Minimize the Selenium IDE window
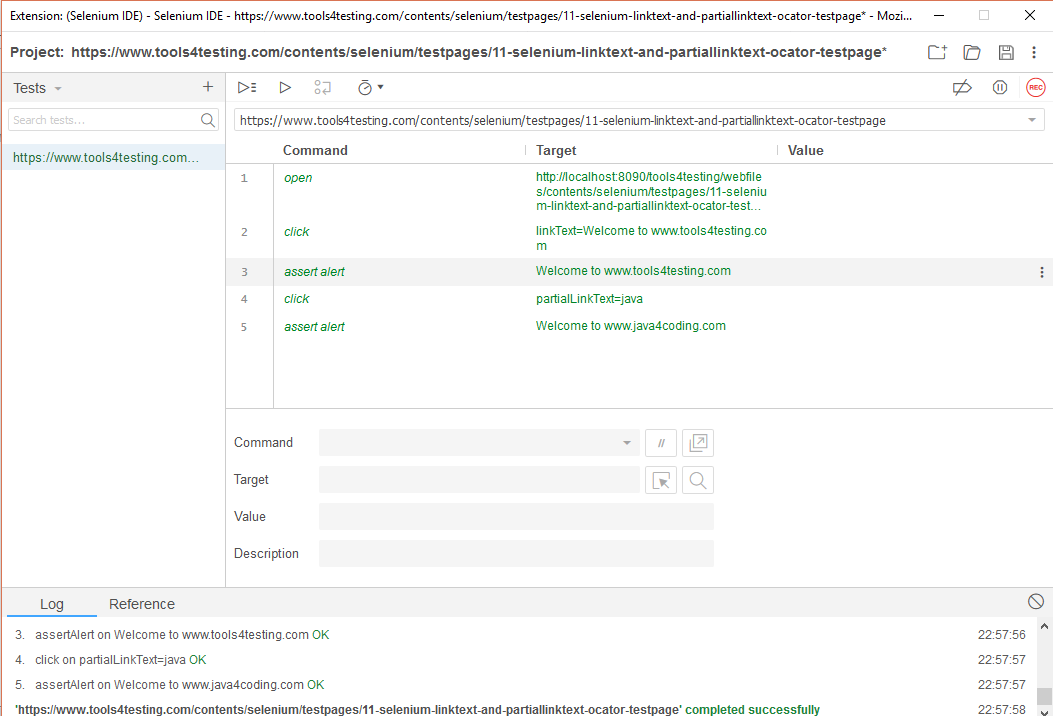 click(940, 15)
